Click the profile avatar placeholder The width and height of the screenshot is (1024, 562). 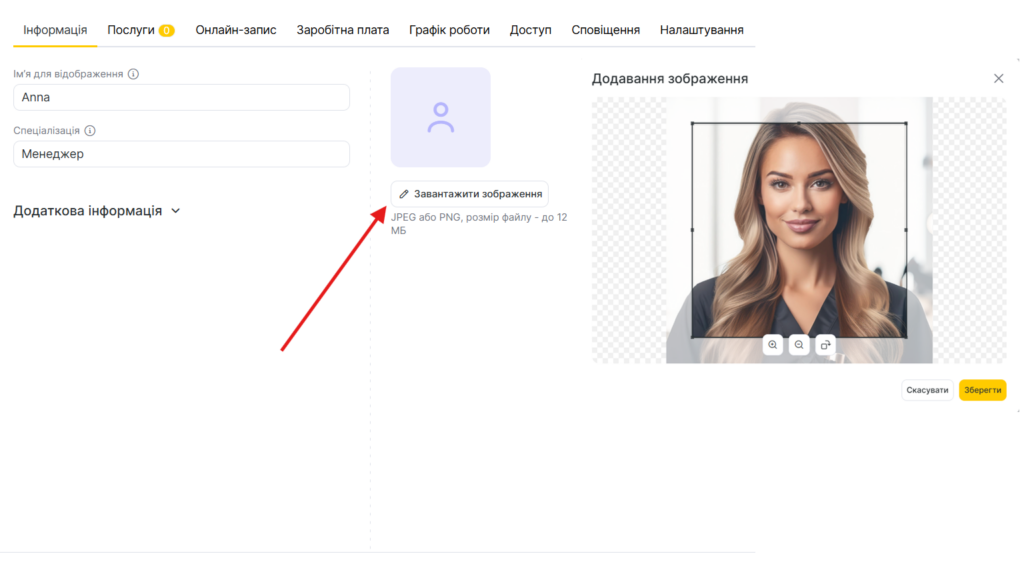click(440, 117)
